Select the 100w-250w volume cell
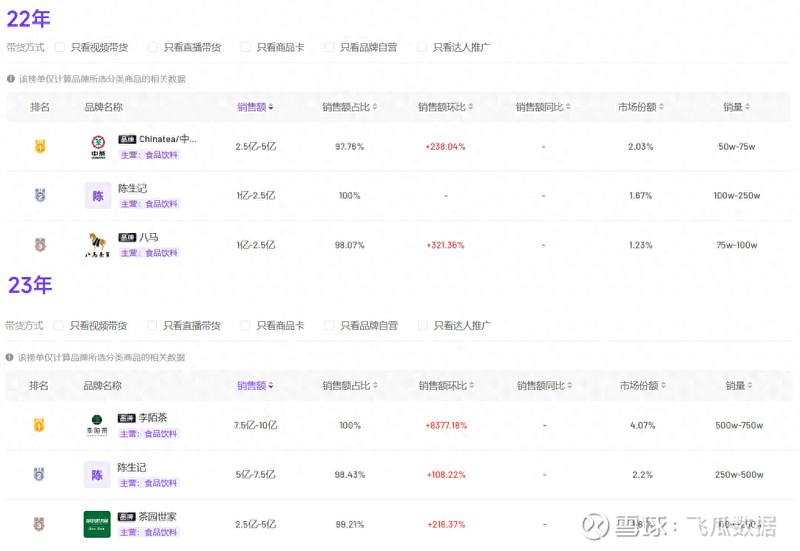This screenshot has width=800, height=551. click(x=737, y=195)
